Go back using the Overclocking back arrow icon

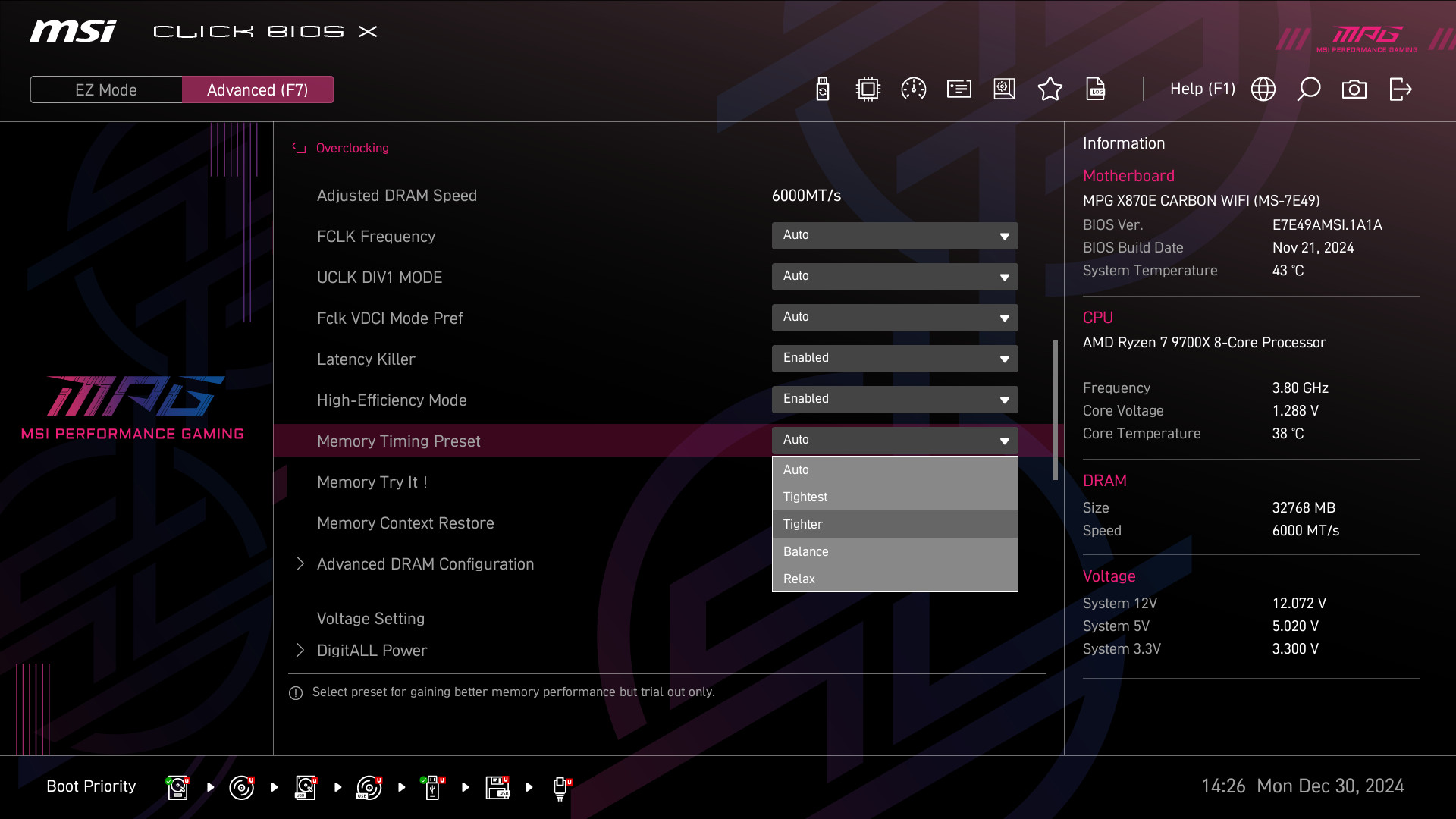click(x=299, y=149)
